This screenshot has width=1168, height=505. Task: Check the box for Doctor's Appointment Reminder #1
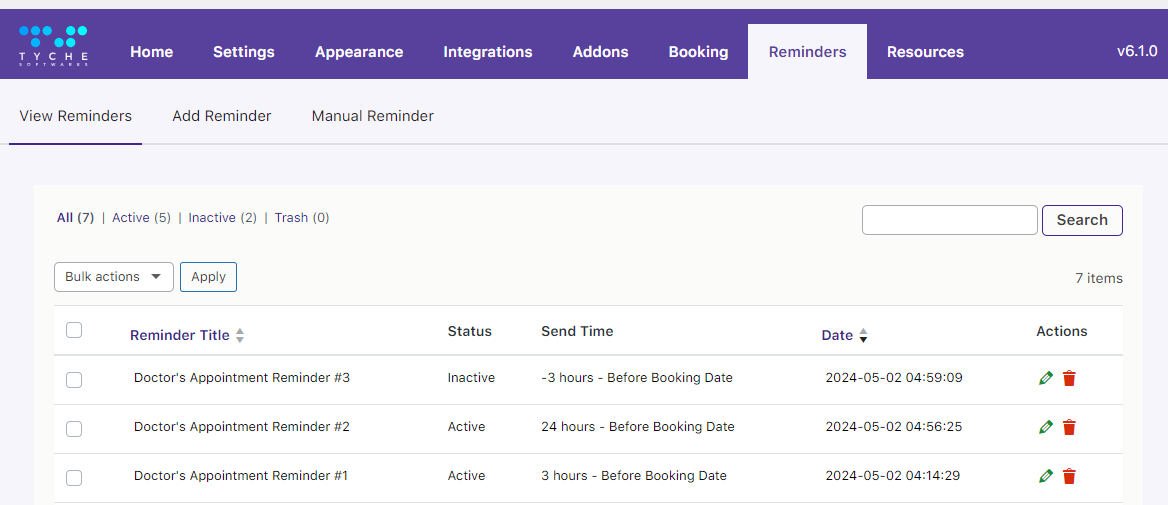[74, 478]
